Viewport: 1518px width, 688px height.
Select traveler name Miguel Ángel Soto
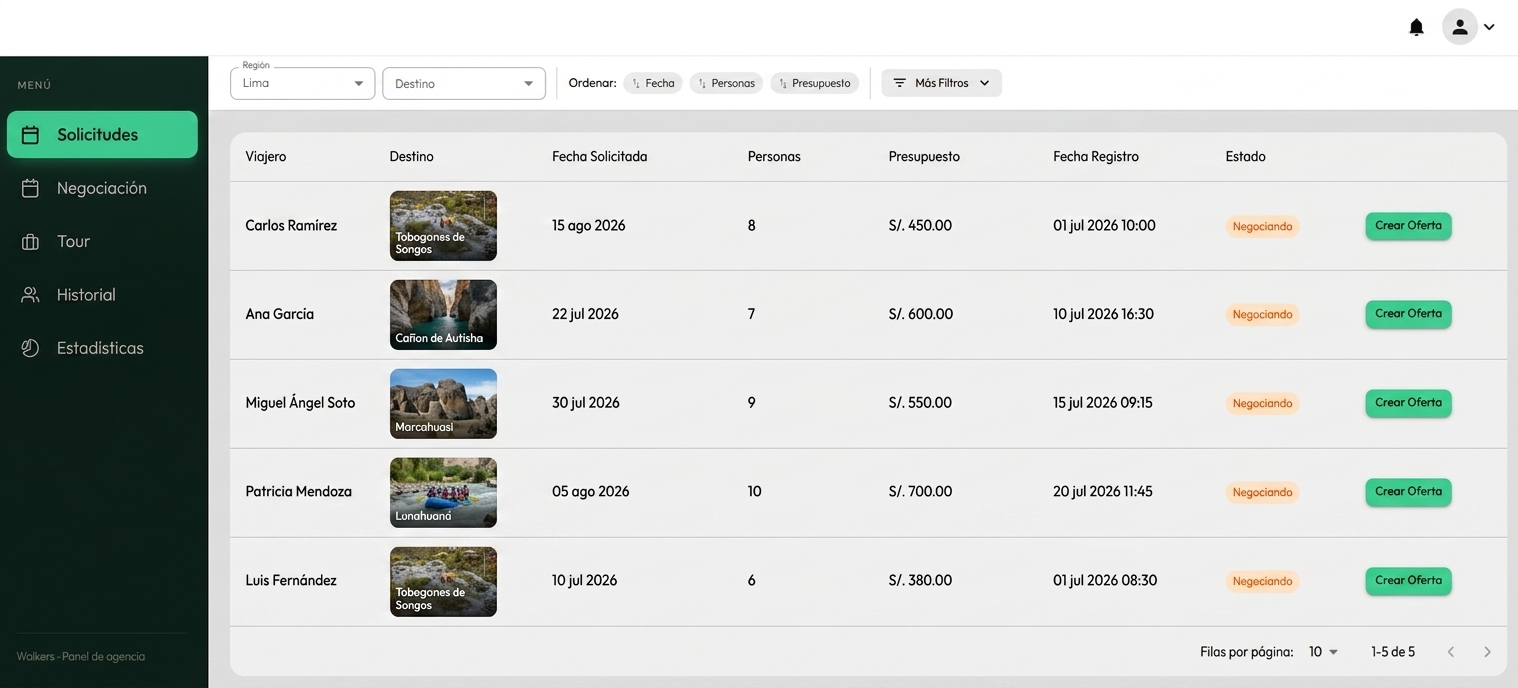click(x=300, y=403)
